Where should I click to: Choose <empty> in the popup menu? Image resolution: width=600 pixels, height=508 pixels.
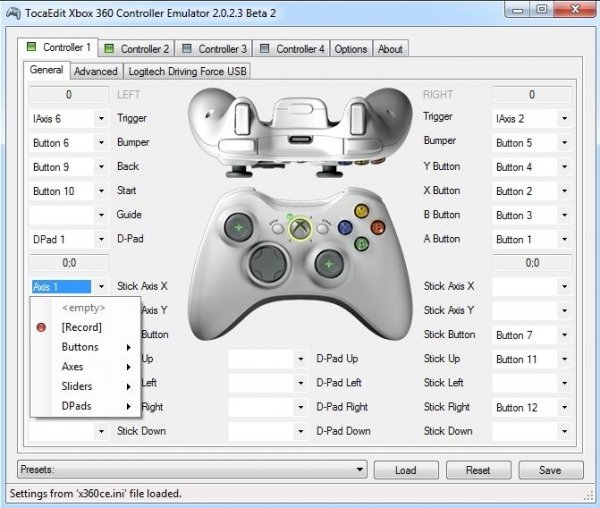85,308
